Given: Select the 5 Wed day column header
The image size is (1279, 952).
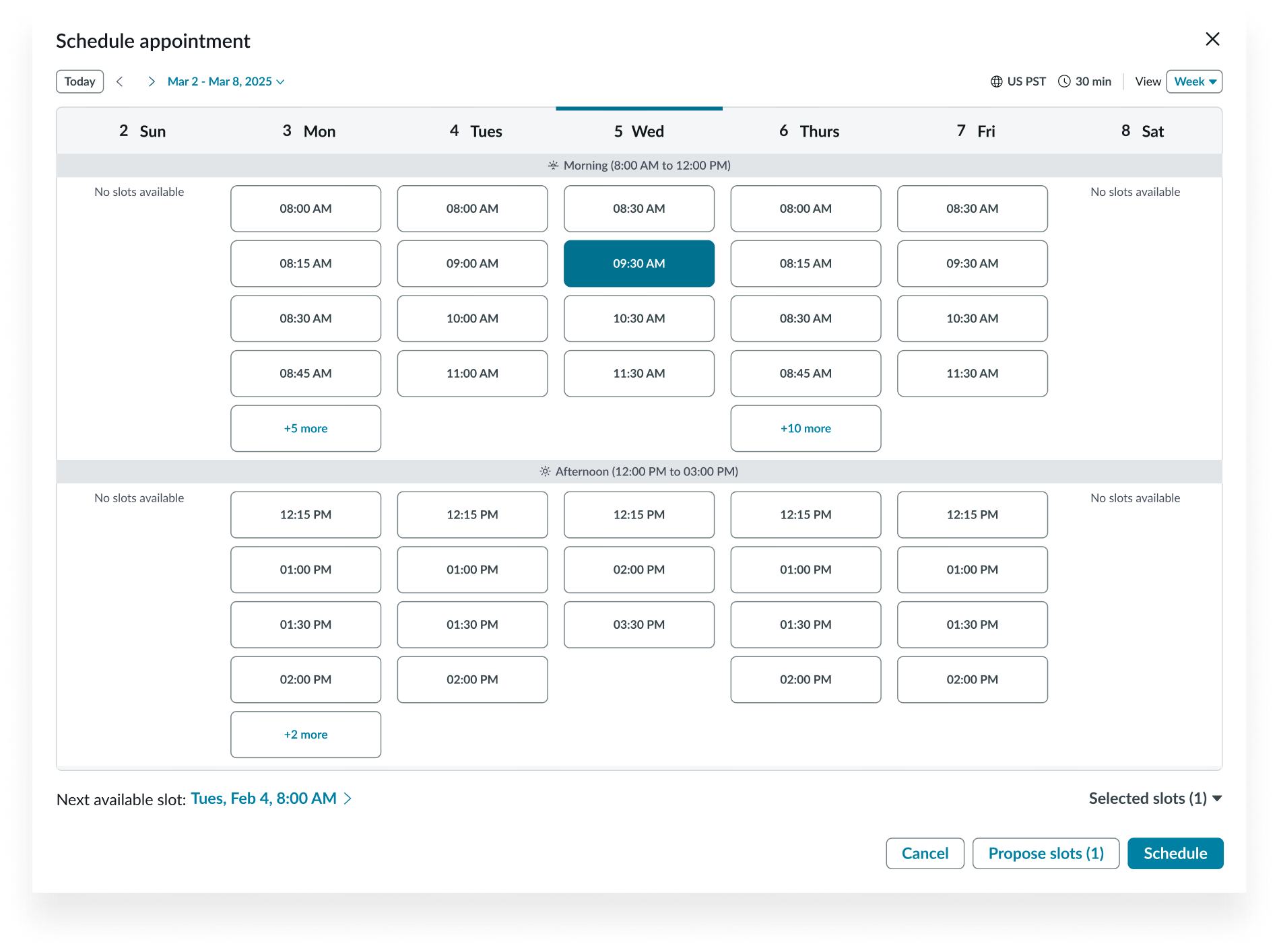Looking at the screenshot, I should point(638,131).
